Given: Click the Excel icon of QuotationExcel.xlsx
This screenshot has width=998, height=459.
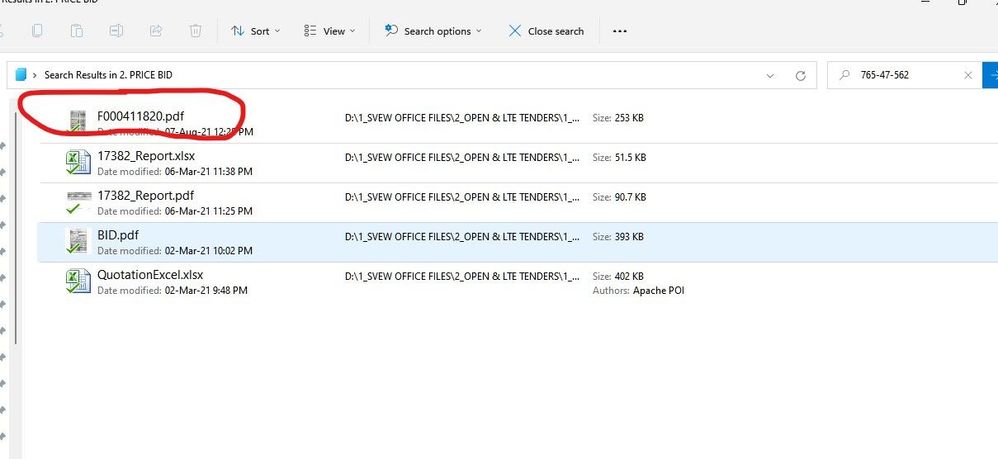Looking at the screenshot, I should (x=78, y=281).
